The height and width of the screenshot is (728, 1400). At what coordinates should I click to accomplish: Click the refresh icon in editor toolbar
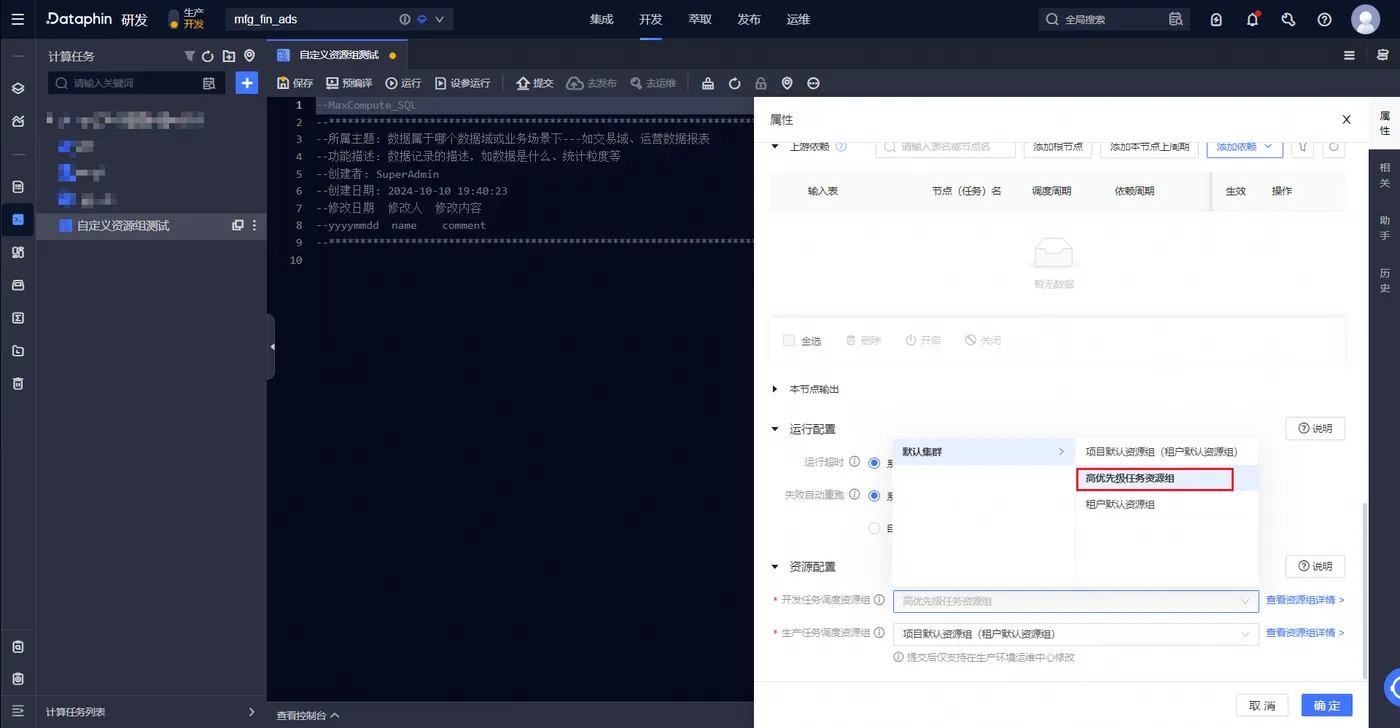(734, 83)
